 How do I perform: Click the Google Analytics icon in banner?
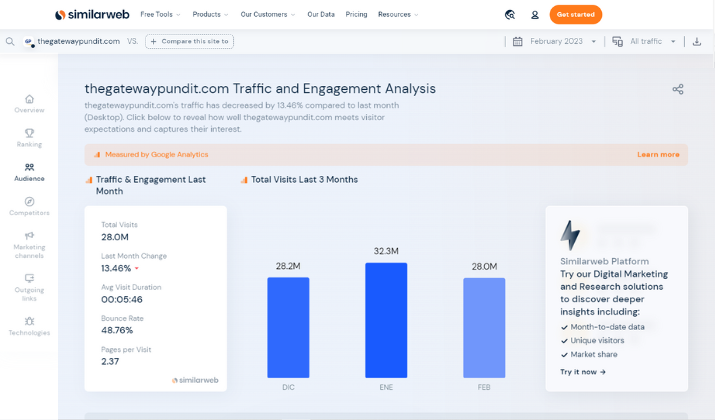click(97, 155)
